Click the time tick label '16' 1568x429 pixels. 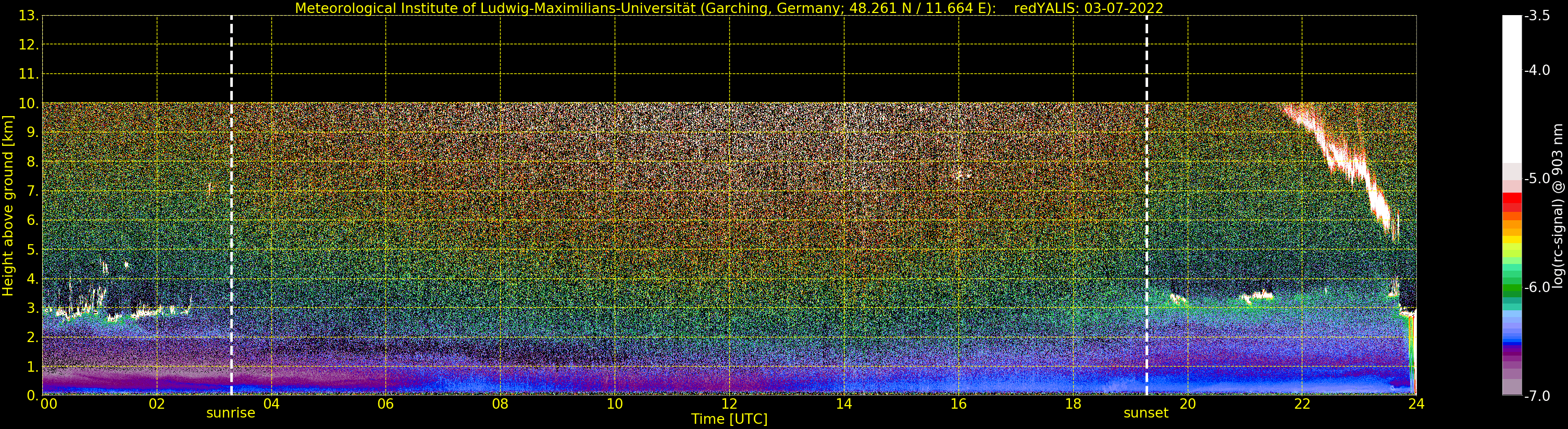(x=959, y=404)
